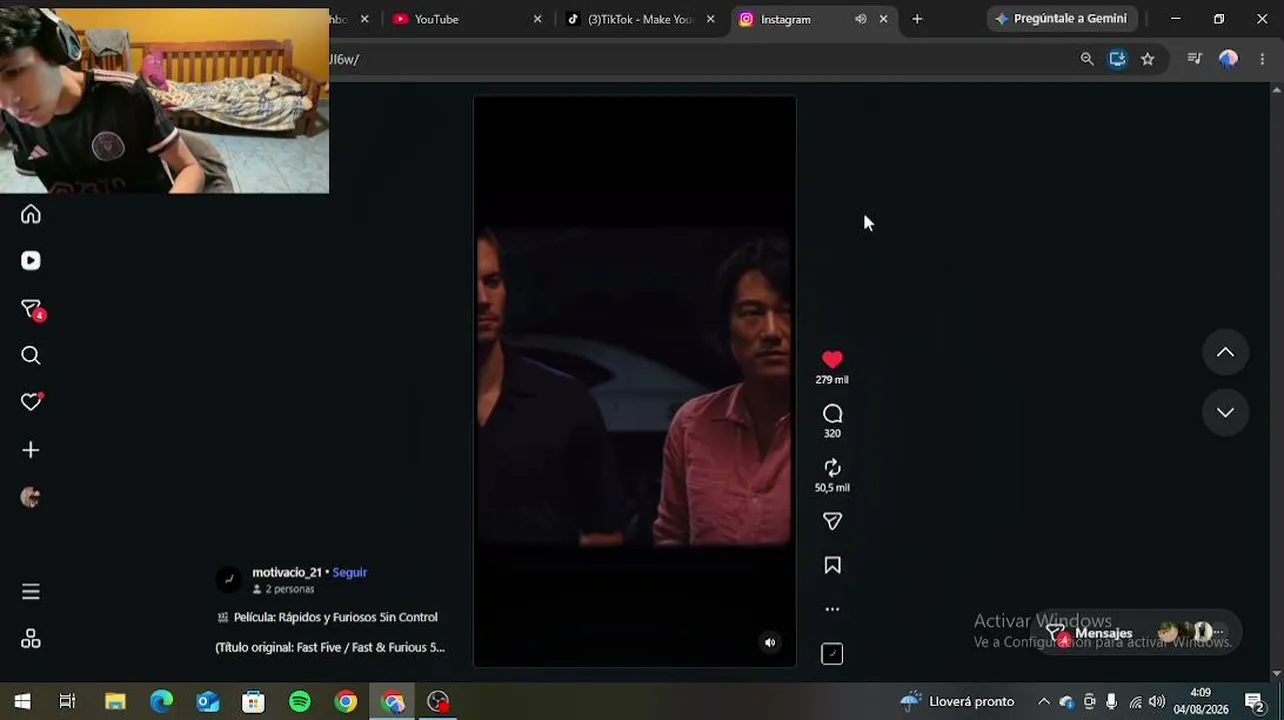Image resolution: width=1284 pixels, height=720 pixels.
Task: Close the Instagram tab
Action: [883, 19]
